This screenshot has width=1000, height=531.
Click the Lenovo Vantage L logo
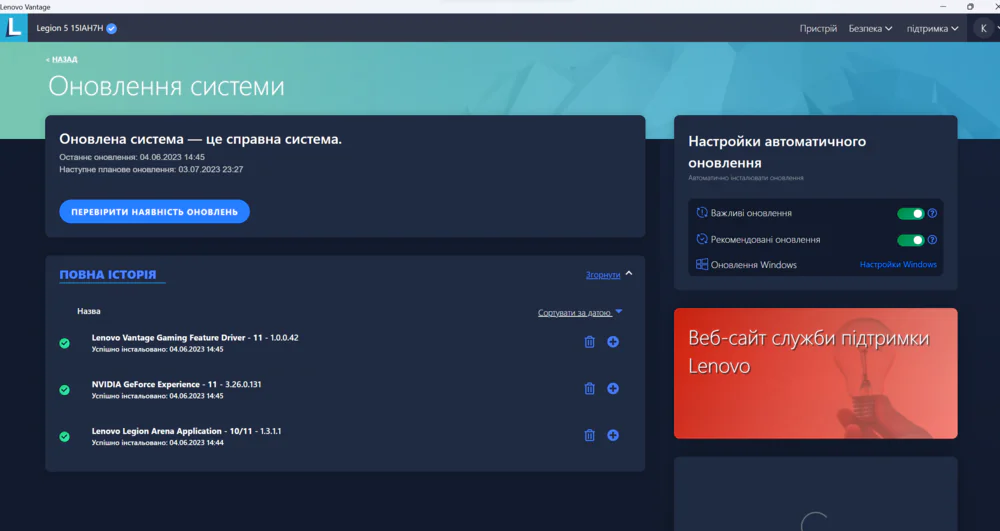coord(13,28)
